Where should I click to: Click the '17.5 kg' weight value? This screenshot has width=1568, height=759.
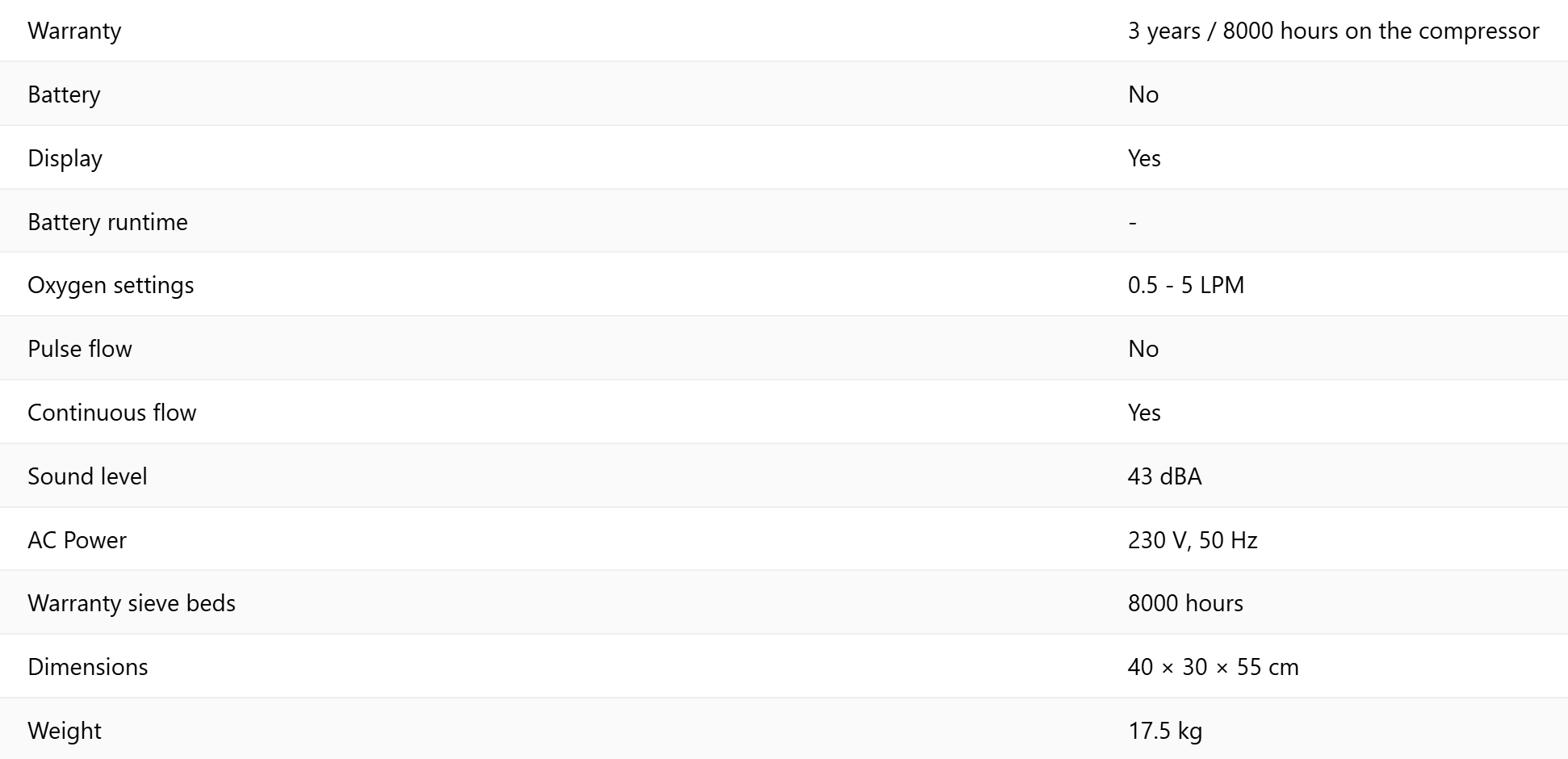coord(1164,731)
